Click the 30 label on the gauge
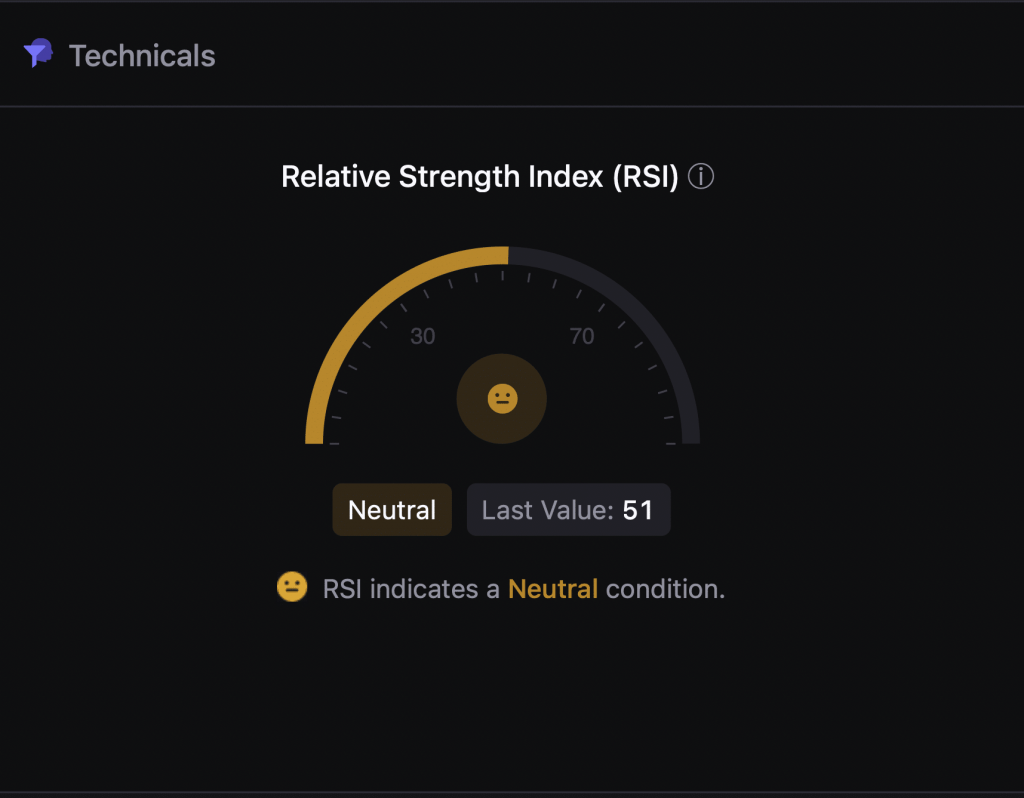The width and height of the screenshot is (1024, 798). [x=423, y=336]
